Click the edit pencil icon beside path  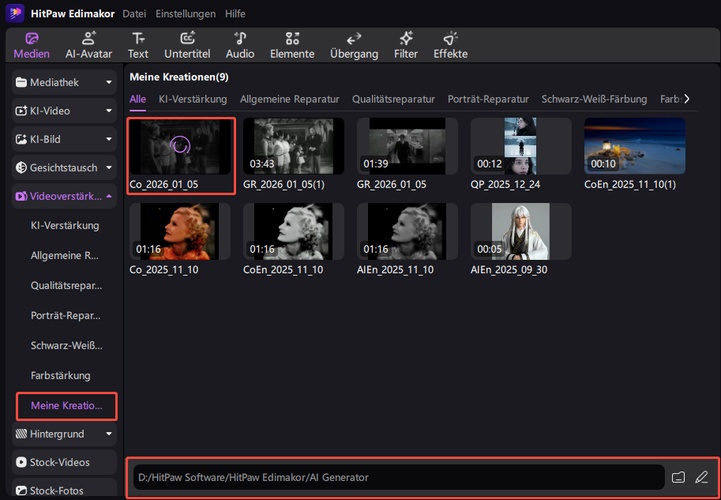click(701, 477)
